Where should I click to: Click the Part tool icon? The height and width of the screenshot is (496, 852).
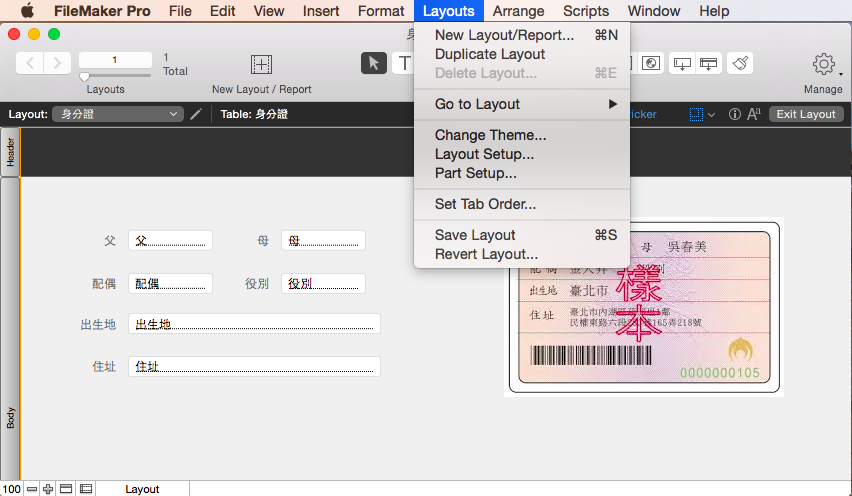(709, 63)
